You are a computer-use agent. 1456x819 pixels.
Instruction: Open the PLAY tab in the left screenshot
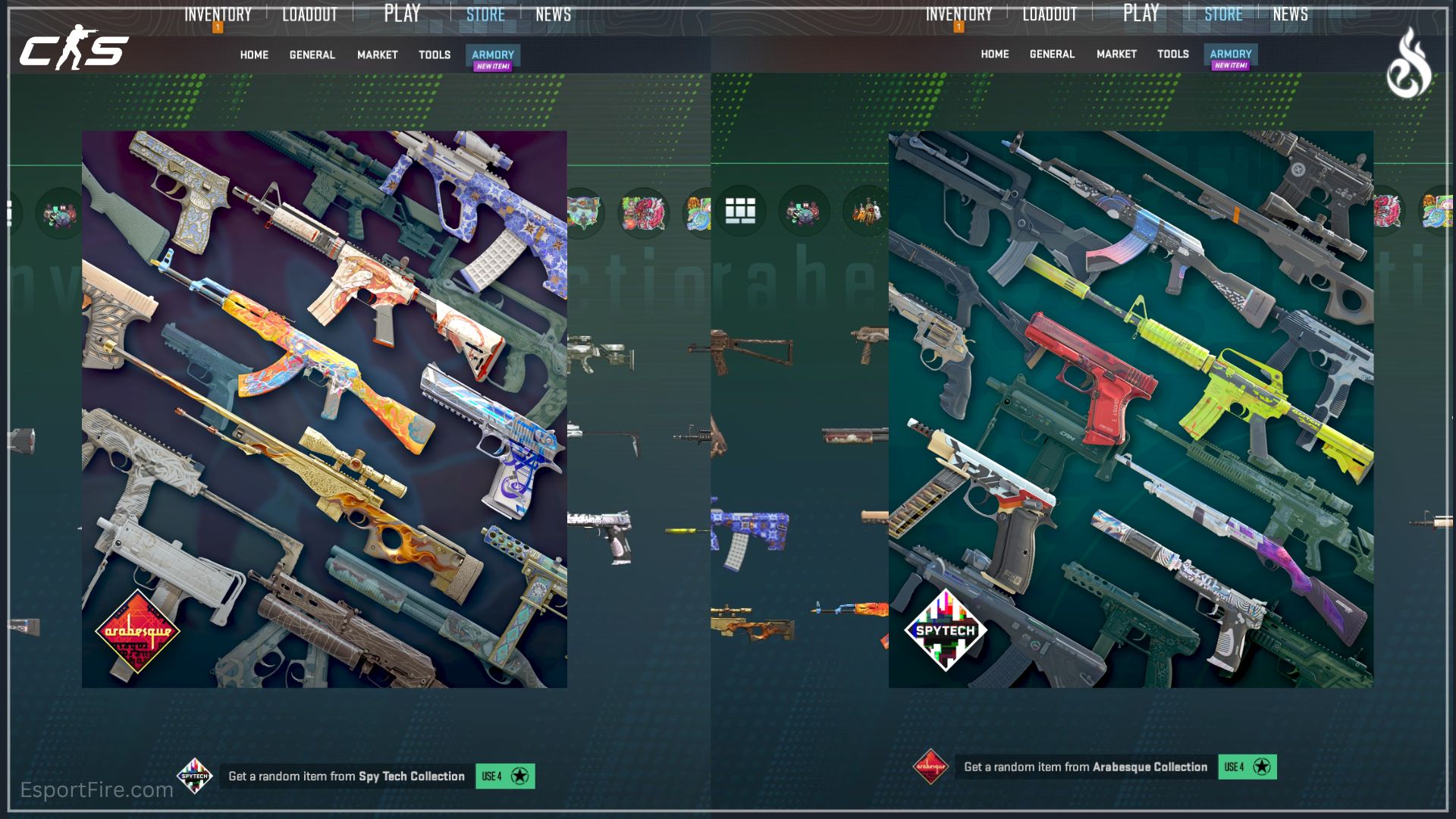pyautogui.click(x=402, y=13)
